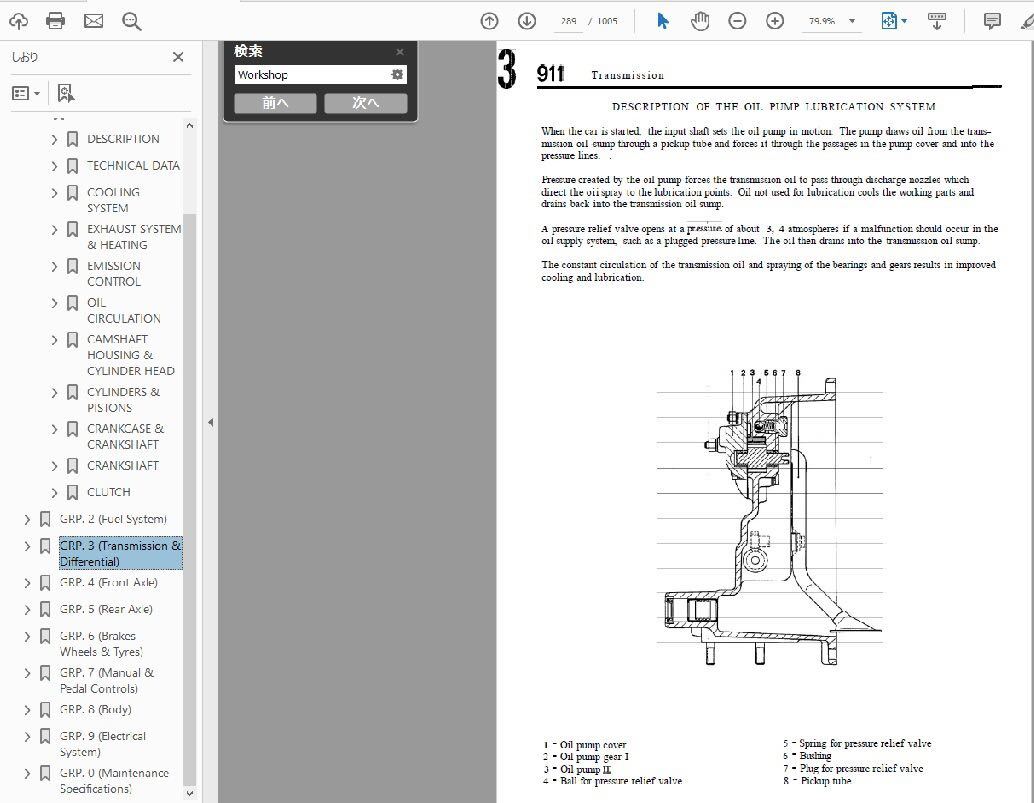Open search settings gear icon

pos(397,74)
